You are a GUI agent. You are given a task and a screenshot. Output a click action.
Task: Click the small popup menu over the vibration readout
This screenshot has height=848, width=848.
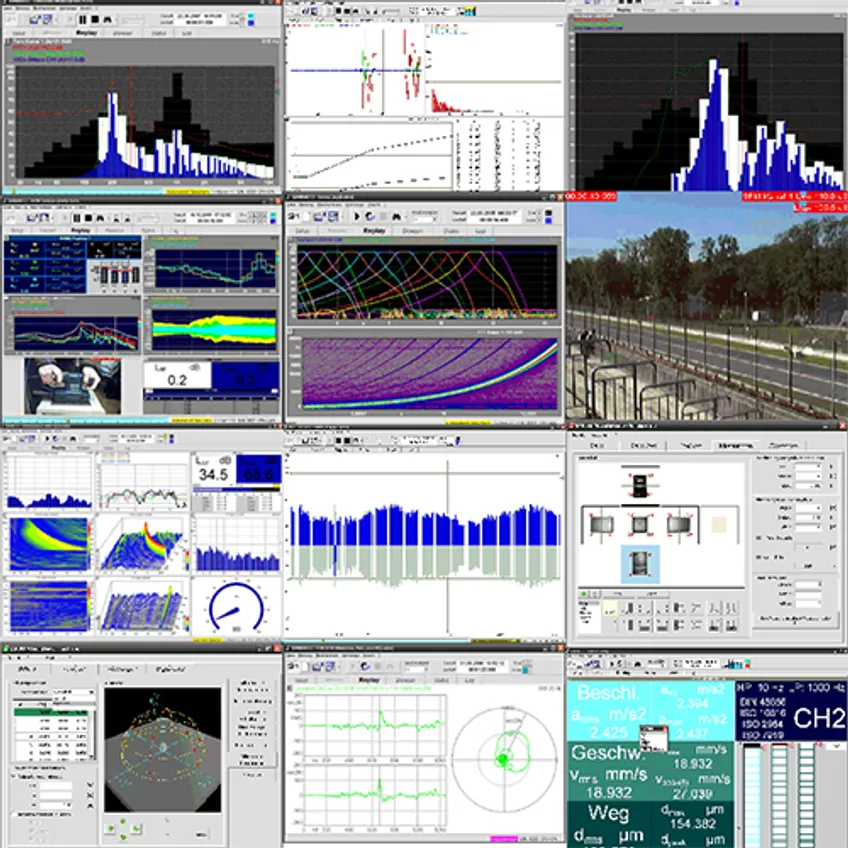[x=654, y=738]
